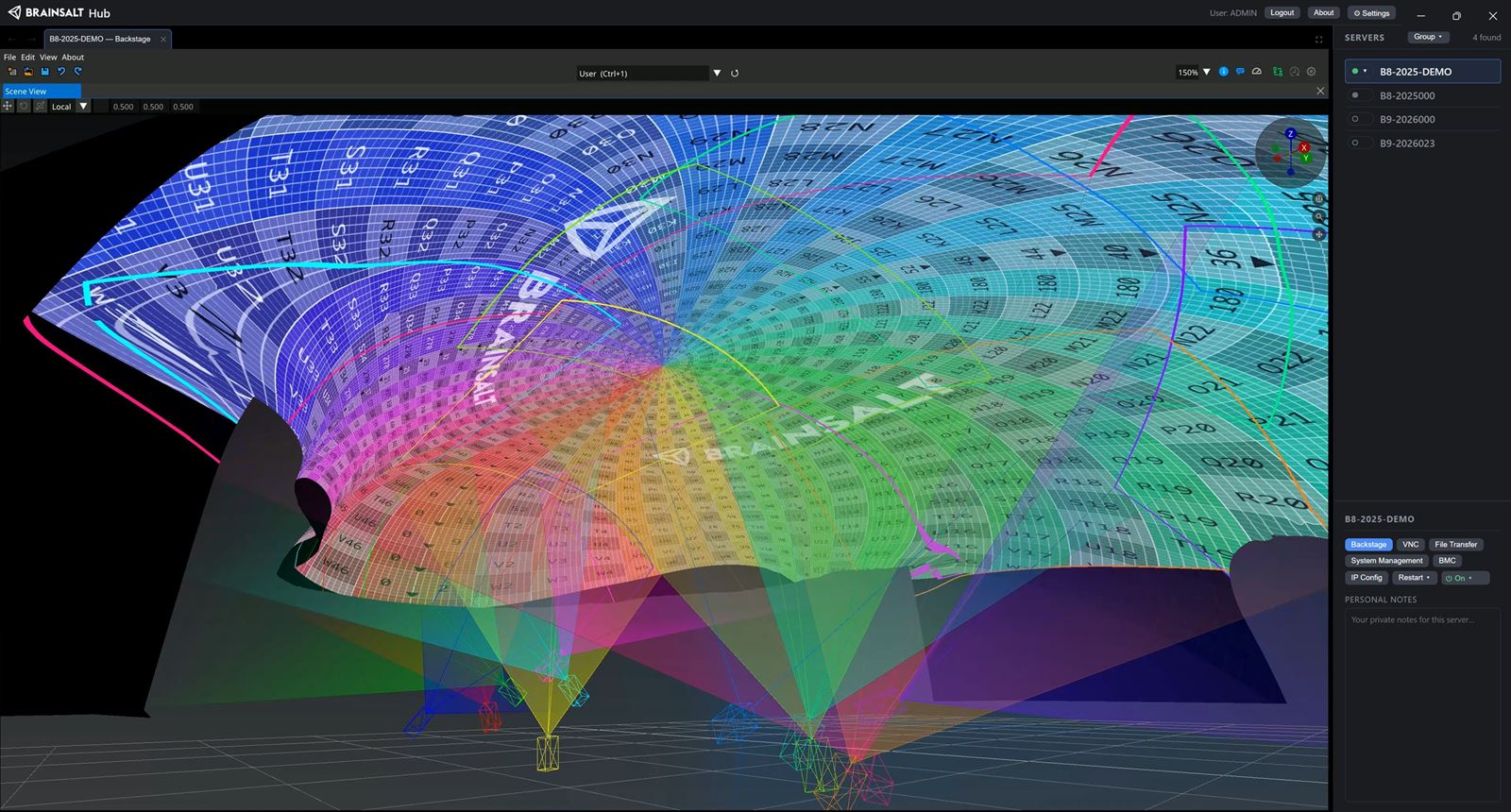Click the new scene icon in the toolbar

(x=12, y=72)
